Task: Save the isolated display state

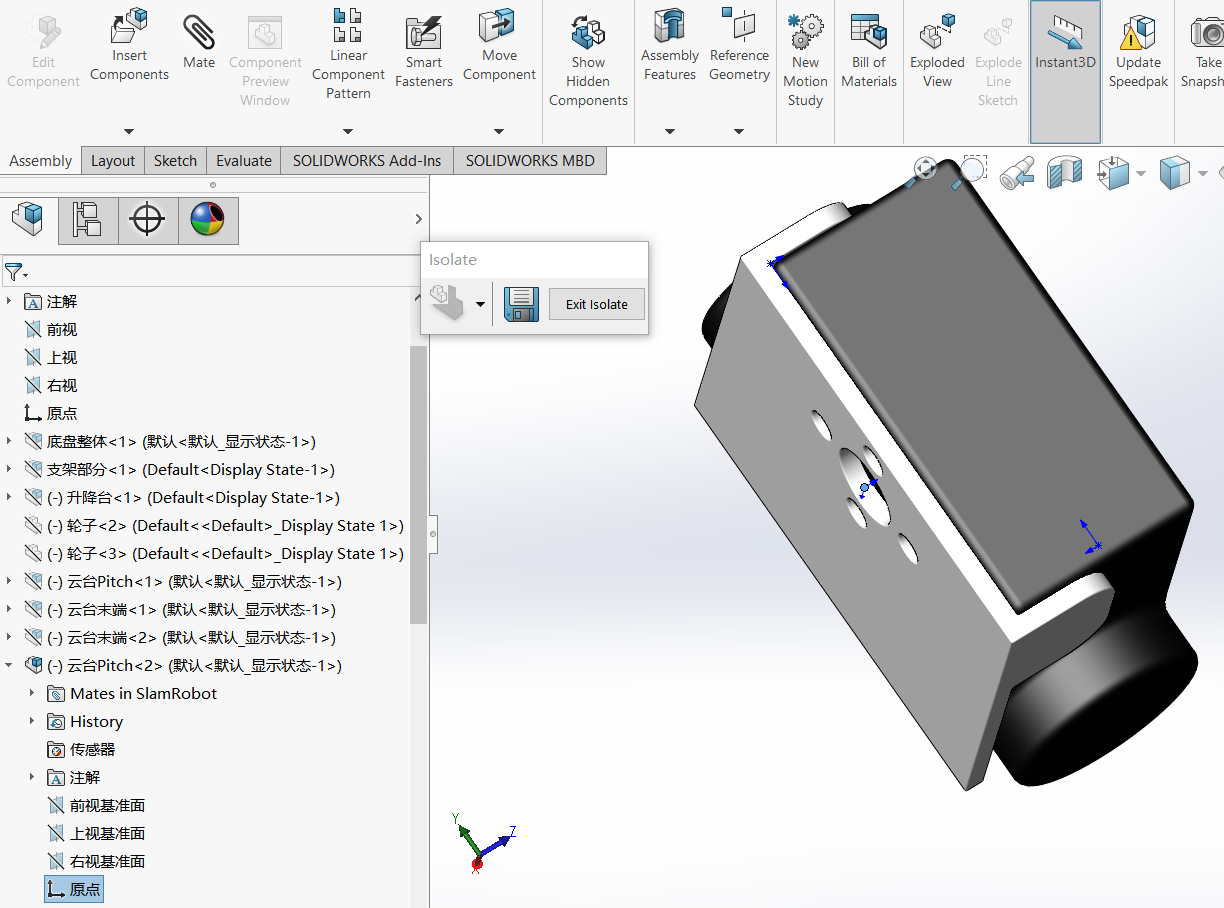Action: (520, 304)
